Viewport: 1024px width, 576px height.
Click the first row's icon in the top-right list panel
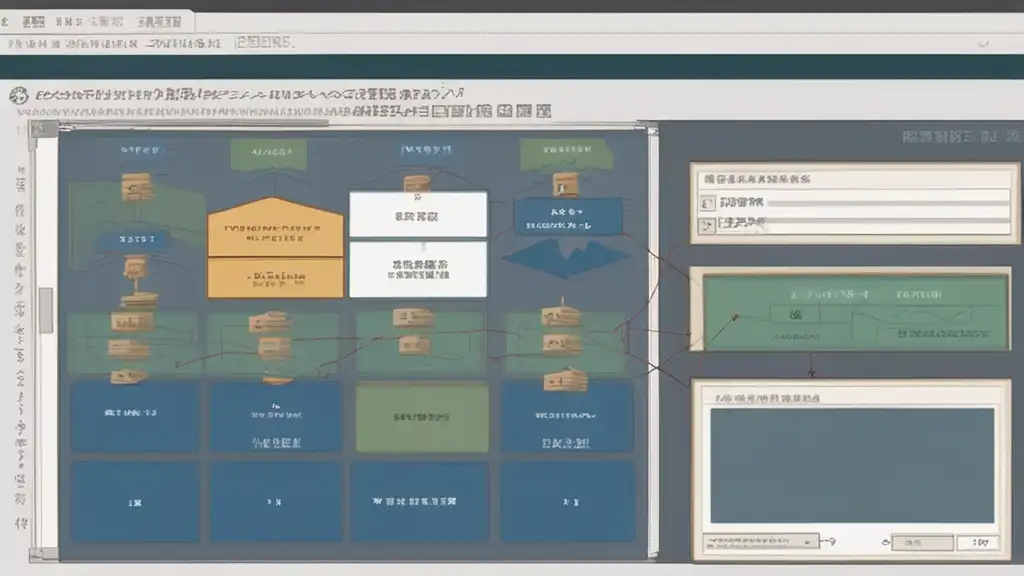tap(707, 203)
